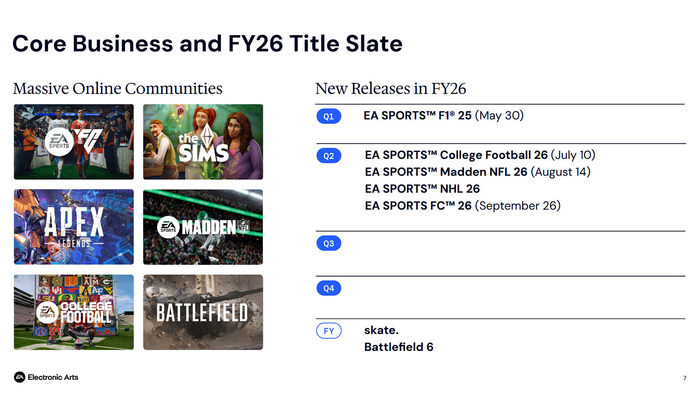Click the slide title Core Business heading

click(208, 44)
